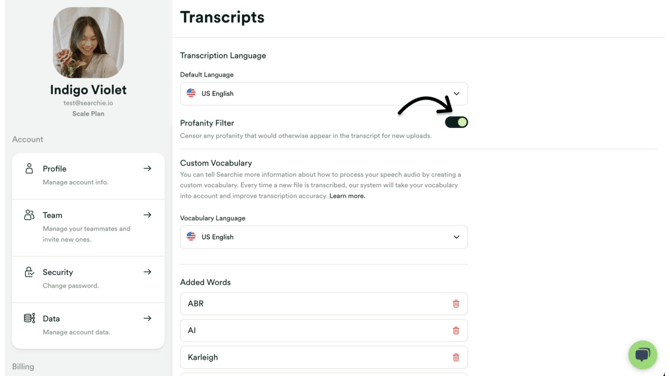Follow the Learn more link
670x376 pixels.
[347, 196]
